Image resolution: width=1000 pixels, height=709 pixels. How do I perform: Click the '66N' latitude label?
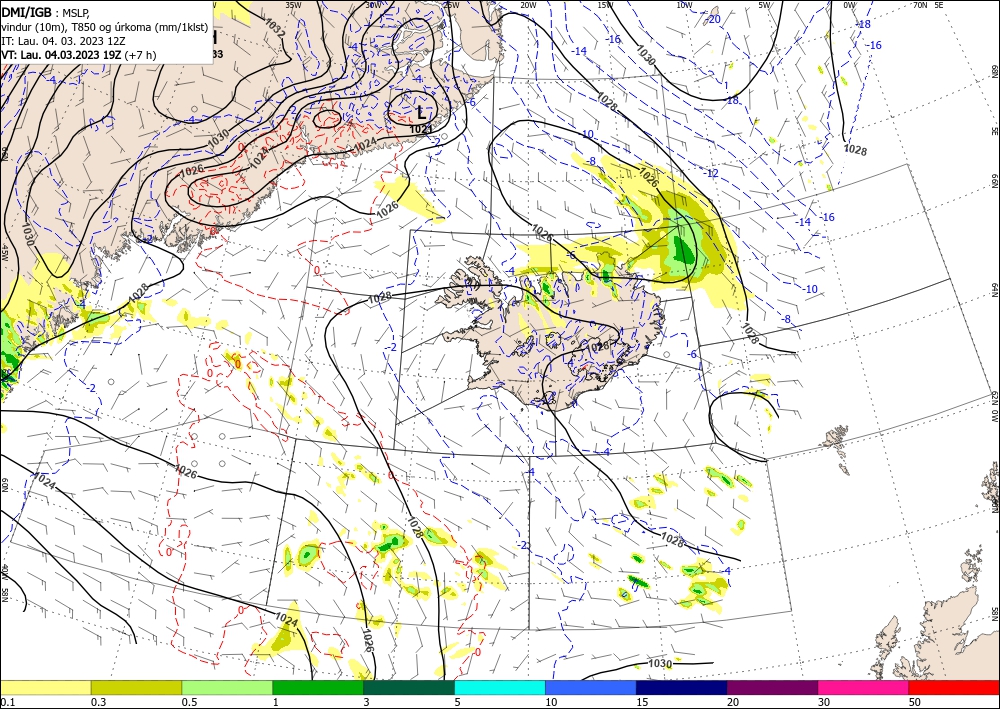(x=994, y=181)
